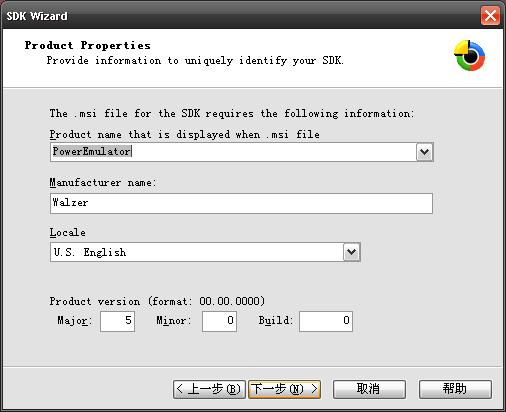Image resolution: width=506 pixels, height=412 pixels.
Task: Close the SDK Wizard window
Action: click(490, 16)
